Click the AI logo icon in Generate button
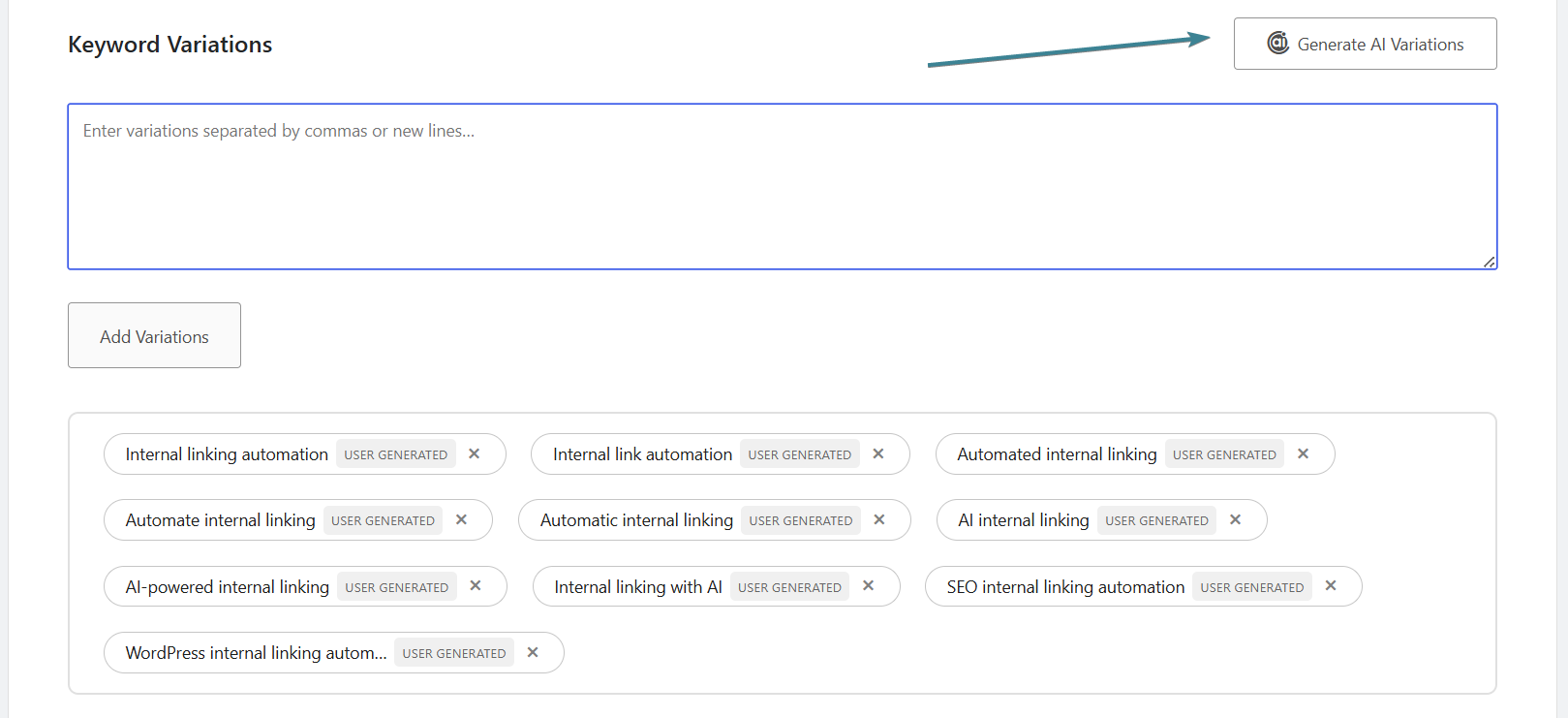The height and width of the screenshot is (718, 1568). coord(1278,43)
